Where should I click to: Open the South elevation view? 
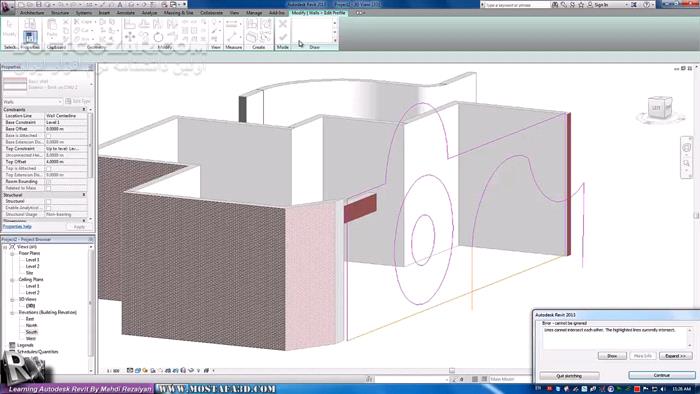tap(32, 332)
